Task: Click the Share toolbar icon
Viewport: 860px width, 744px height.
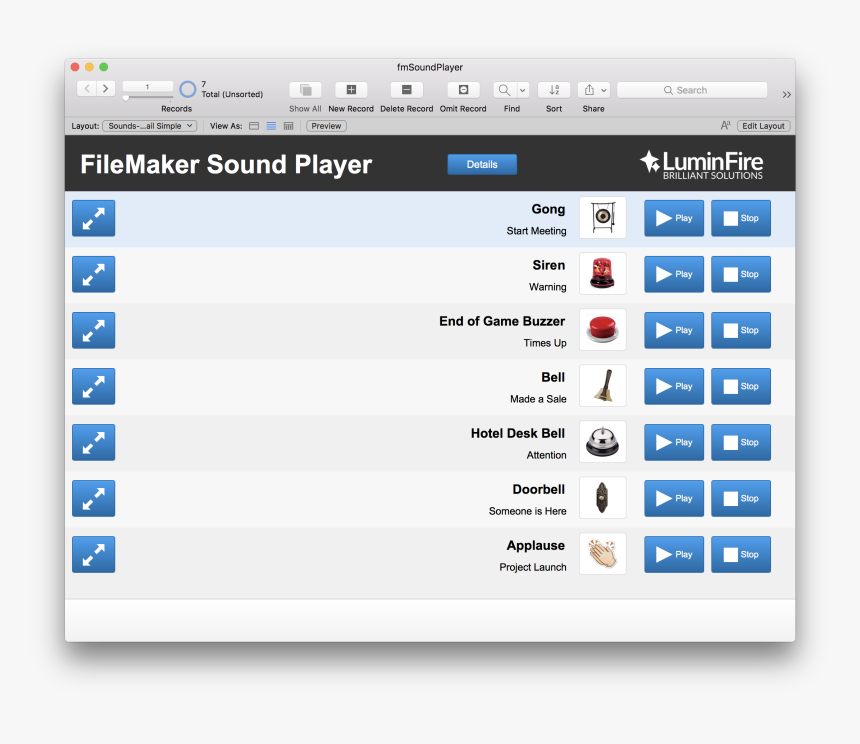Action: point(589,89)
